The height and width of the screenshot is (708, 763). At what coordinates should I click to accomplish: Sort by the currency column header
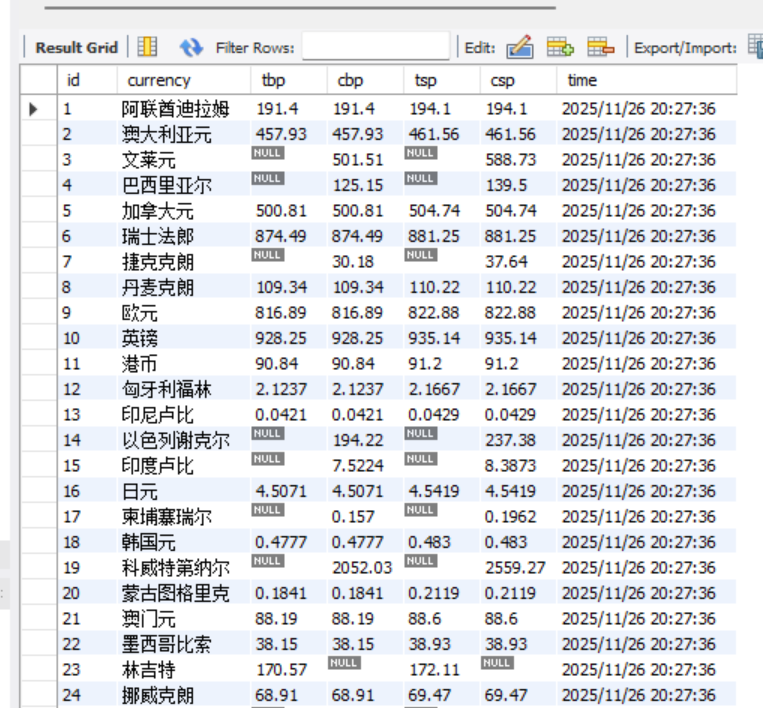pyautogui.click(x=183, y=80)
